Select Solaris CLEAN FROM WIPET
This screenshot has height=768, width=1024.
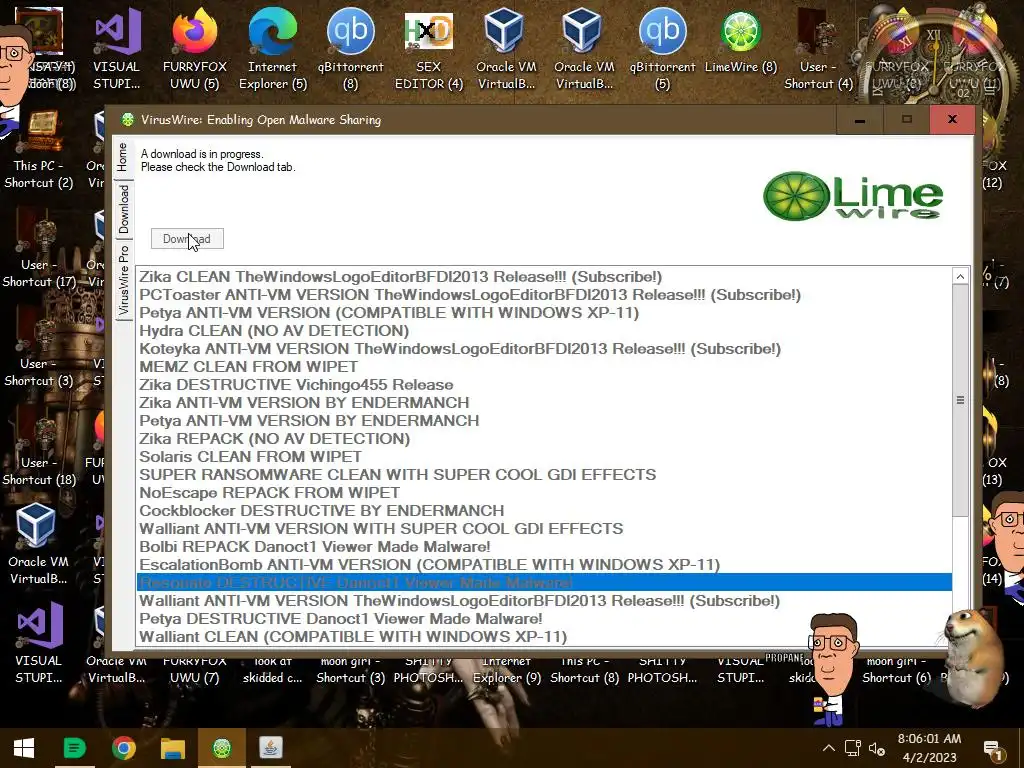pyautogui.click(x=544, y=456)
